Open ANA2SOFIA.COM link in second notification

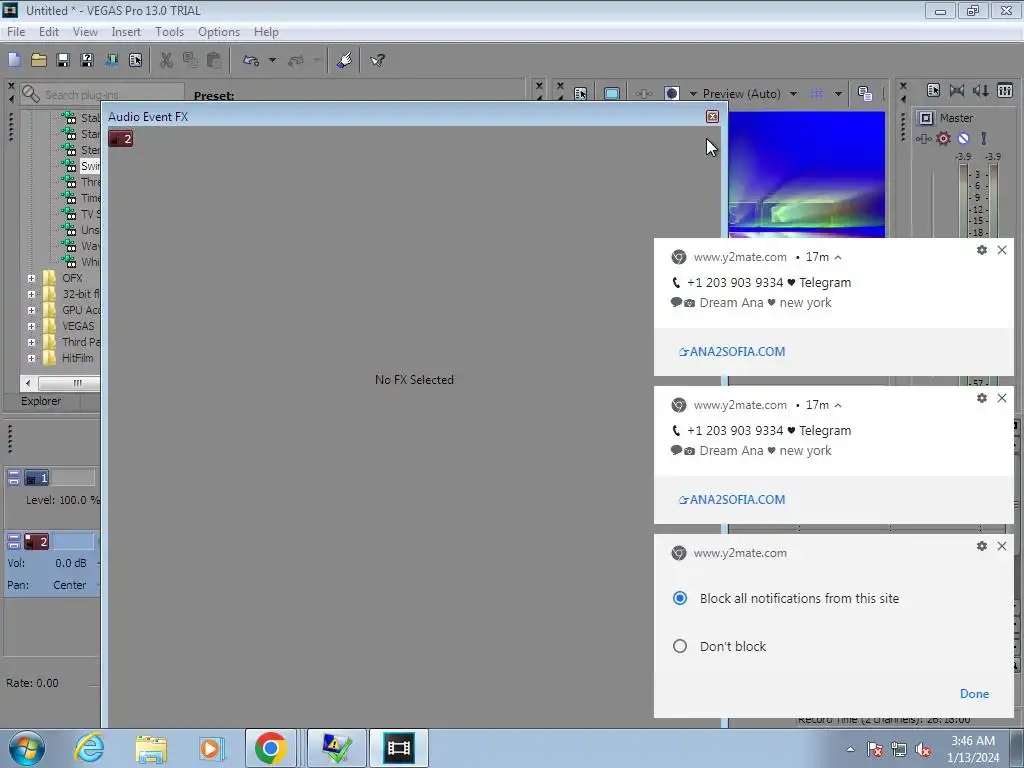(732, 500)
